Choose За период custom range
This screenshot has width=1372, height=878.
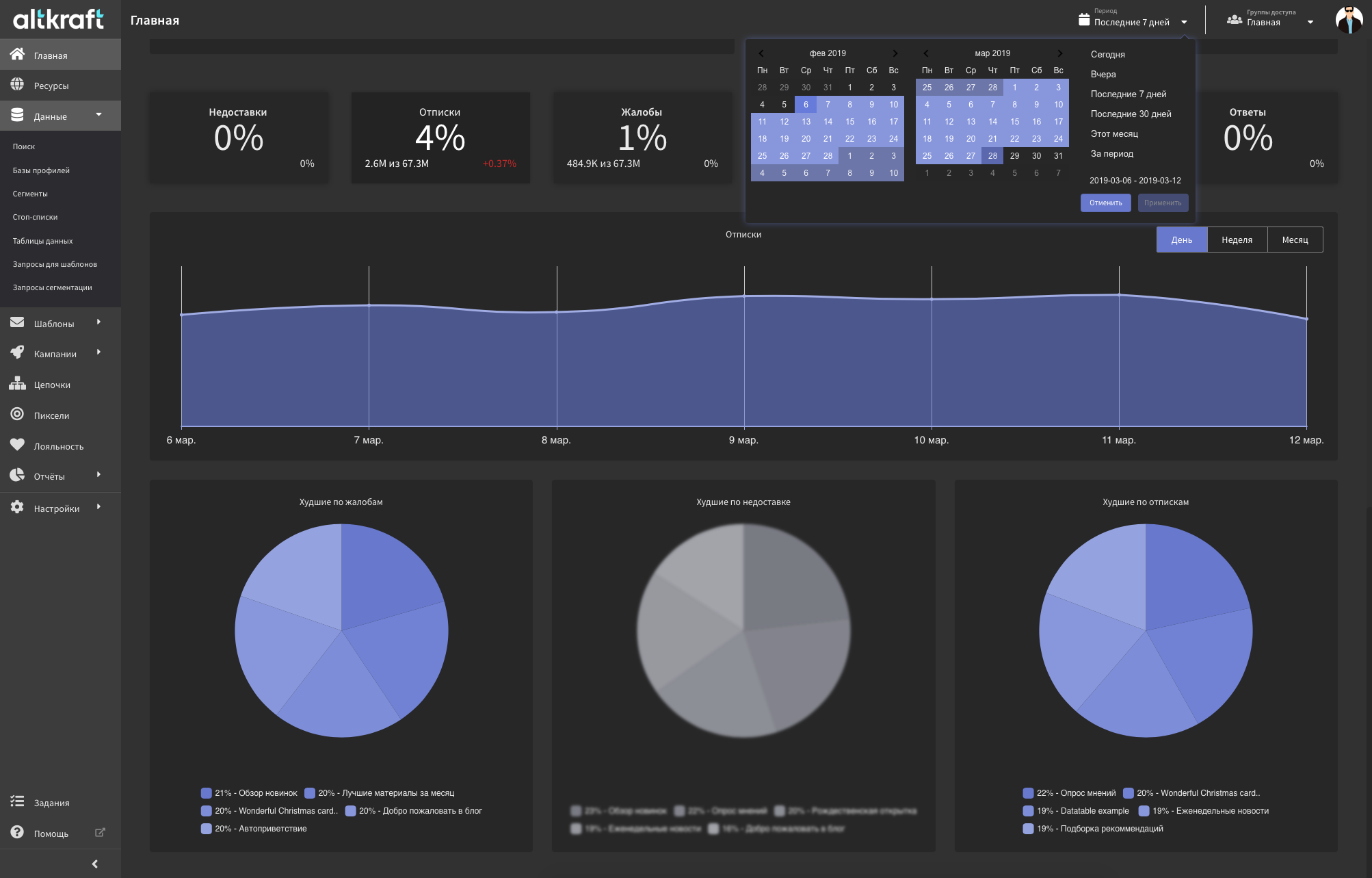click(1111, 153)
